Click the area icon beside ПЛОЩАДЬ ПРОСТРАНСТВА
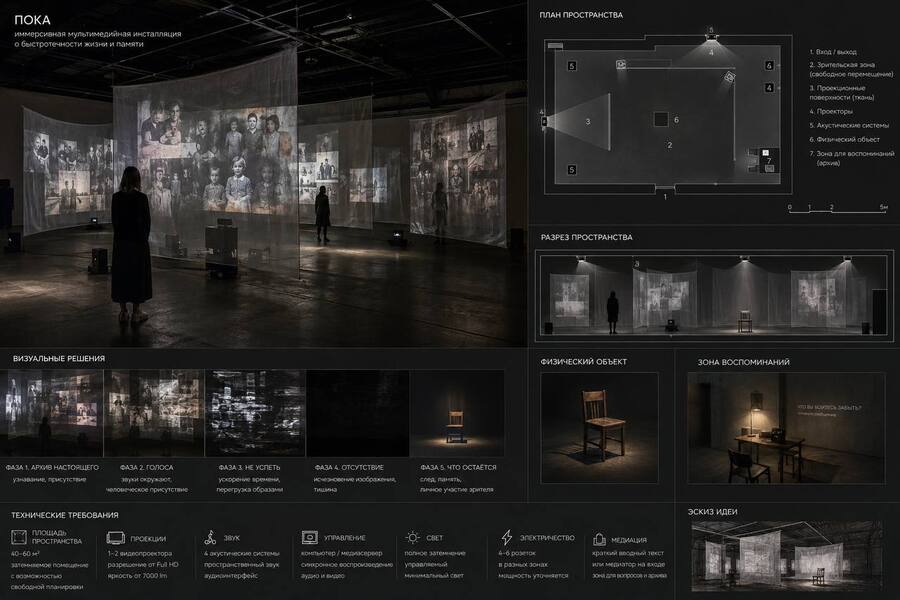 point(19,537)
